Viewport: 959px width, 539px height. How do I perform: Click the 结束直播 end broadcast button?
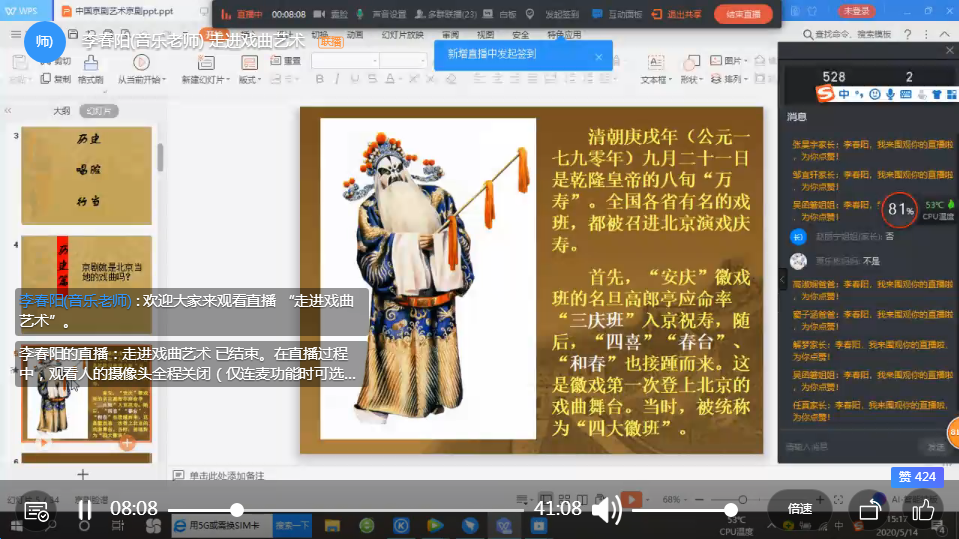tap(743, 14)
